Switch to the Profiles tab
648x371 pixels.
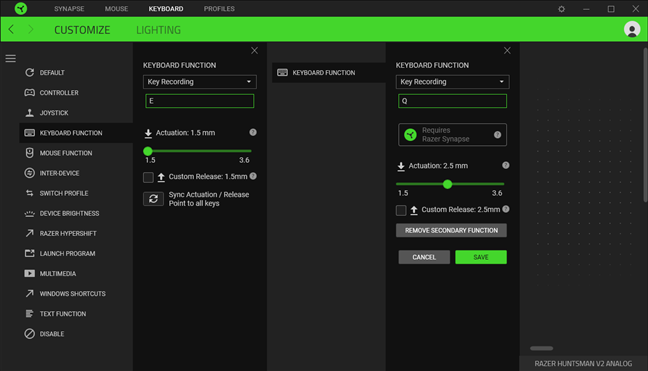click(219, 9)
